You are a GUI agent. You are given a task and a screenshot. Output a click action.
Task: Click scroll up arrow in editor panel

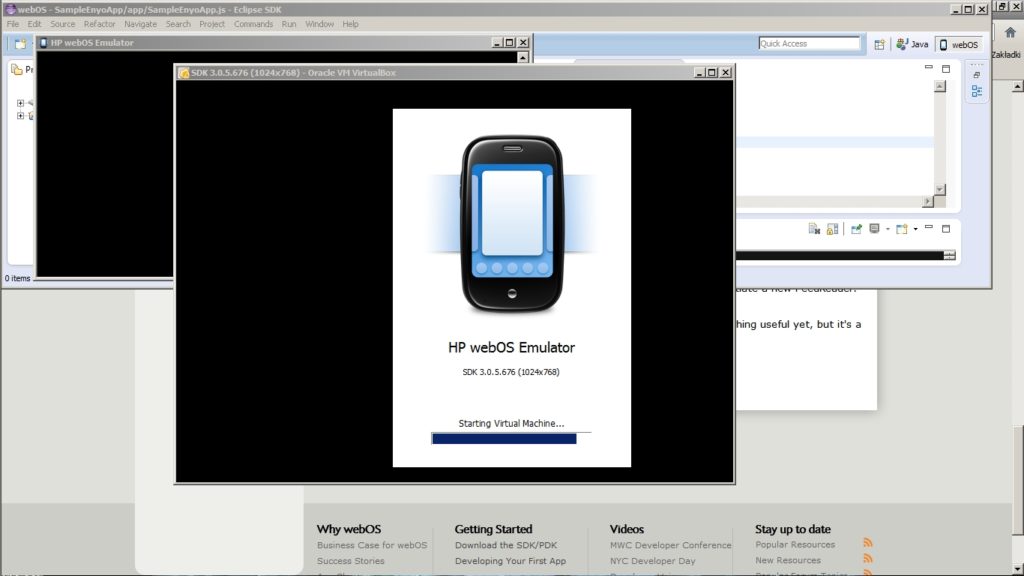(x=940, y=86)
